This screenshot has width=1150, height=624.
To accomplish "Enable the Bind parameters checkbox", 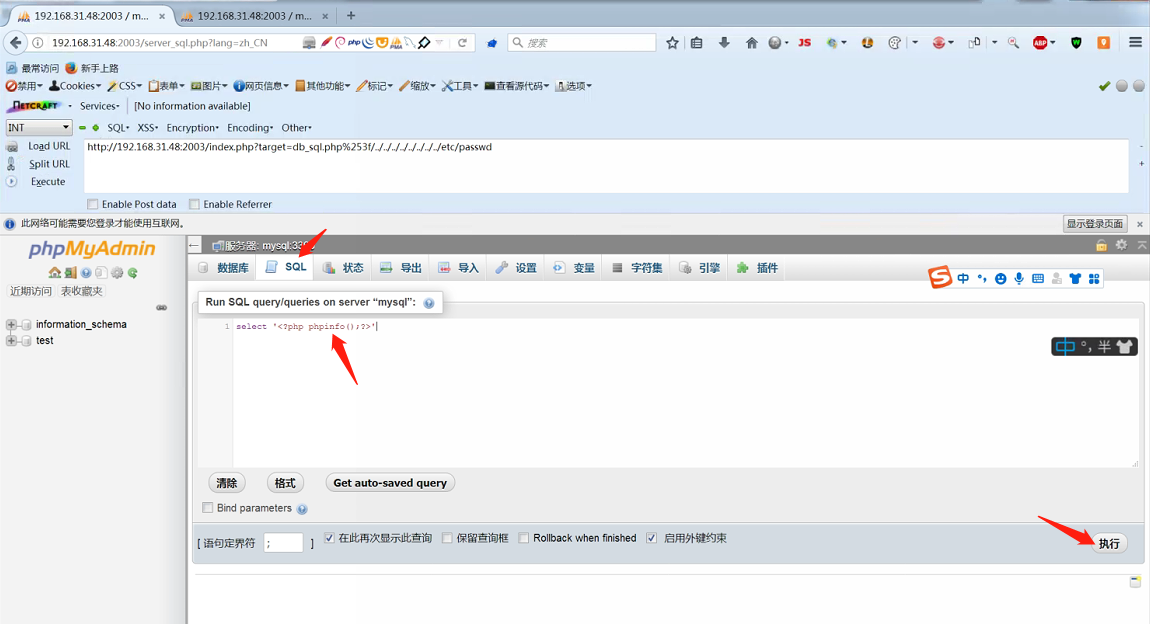I will pos(207,507).
